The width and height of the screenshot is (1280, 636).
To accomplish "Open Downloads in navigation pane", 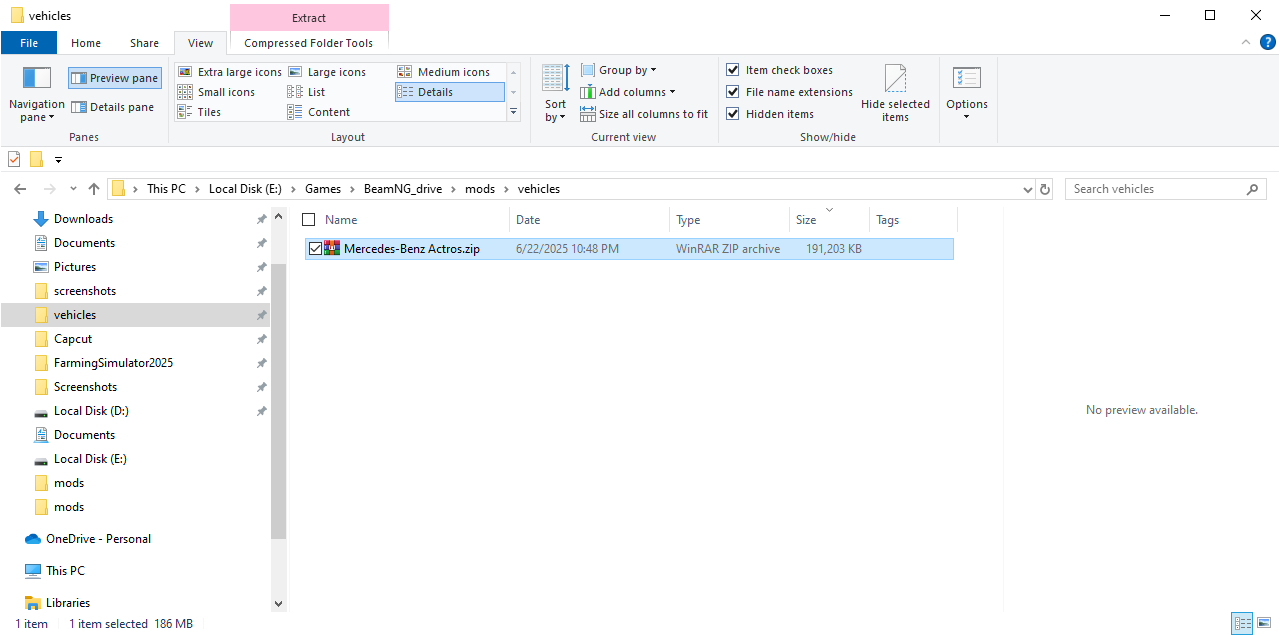I will (83, 219).
